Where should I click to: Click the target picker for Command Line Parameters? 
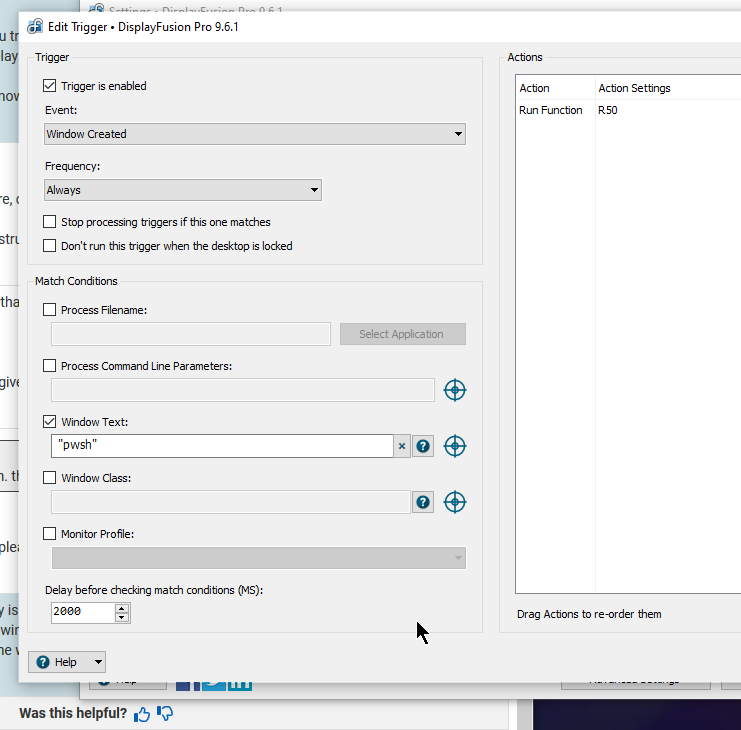[x=455, y=390]
